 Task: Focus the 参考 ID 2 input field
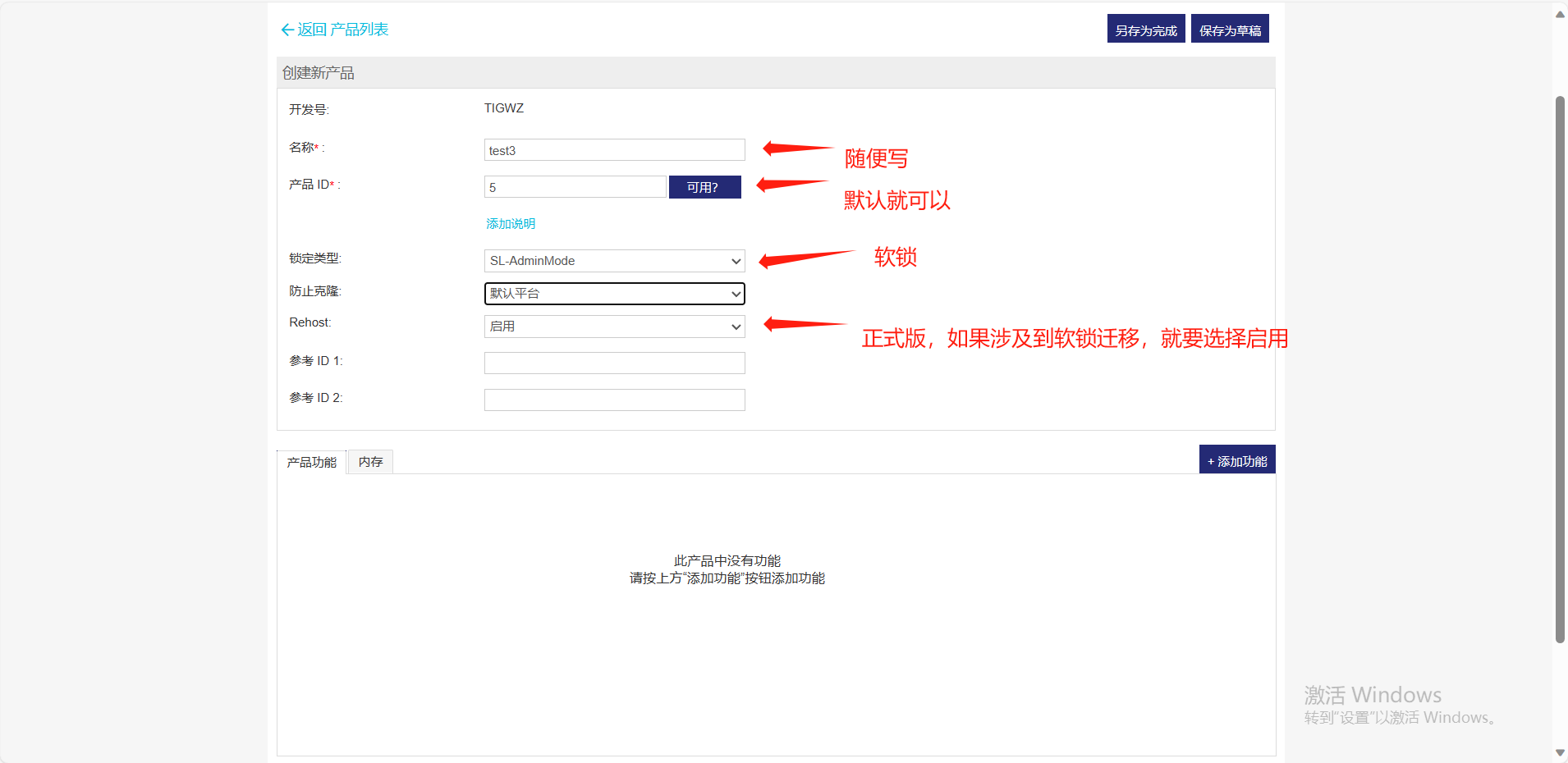click(614, 400)
